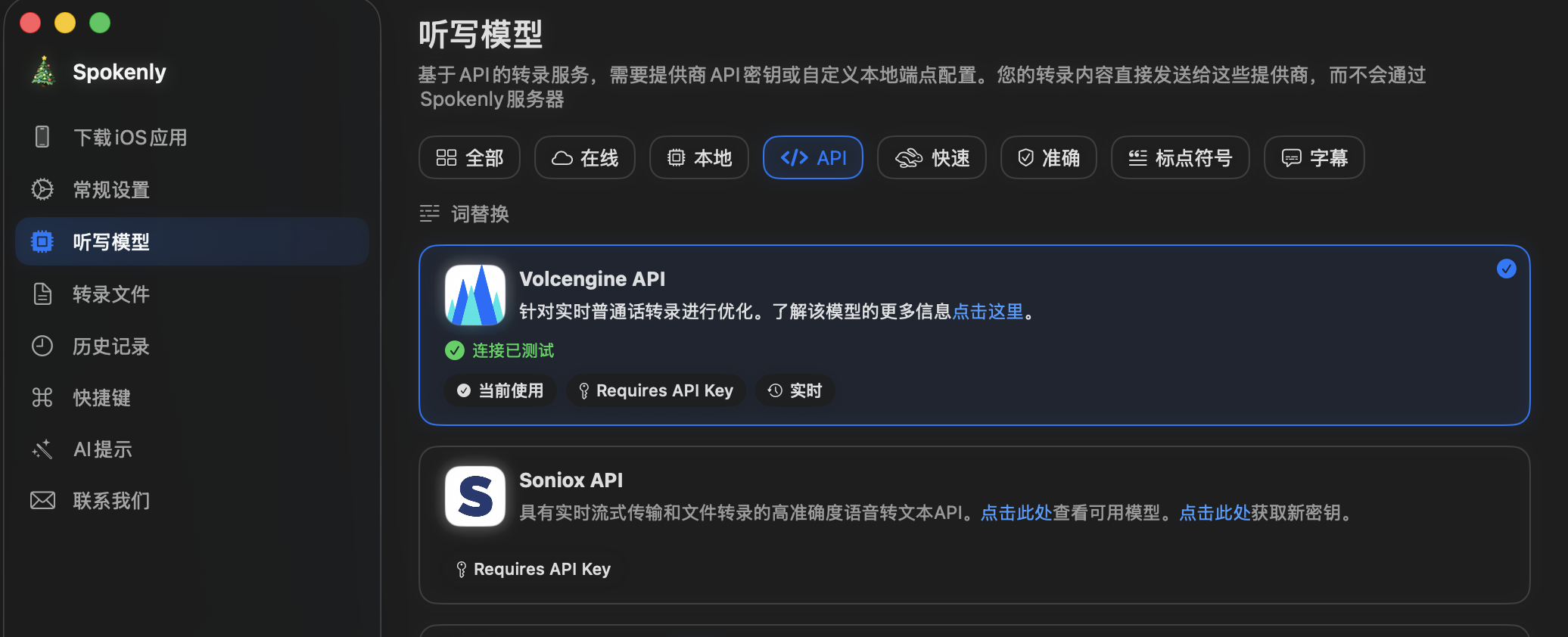Open 下载iOS应用 in the sidebar
The image size is (1568, 637).
pos(192,137)
